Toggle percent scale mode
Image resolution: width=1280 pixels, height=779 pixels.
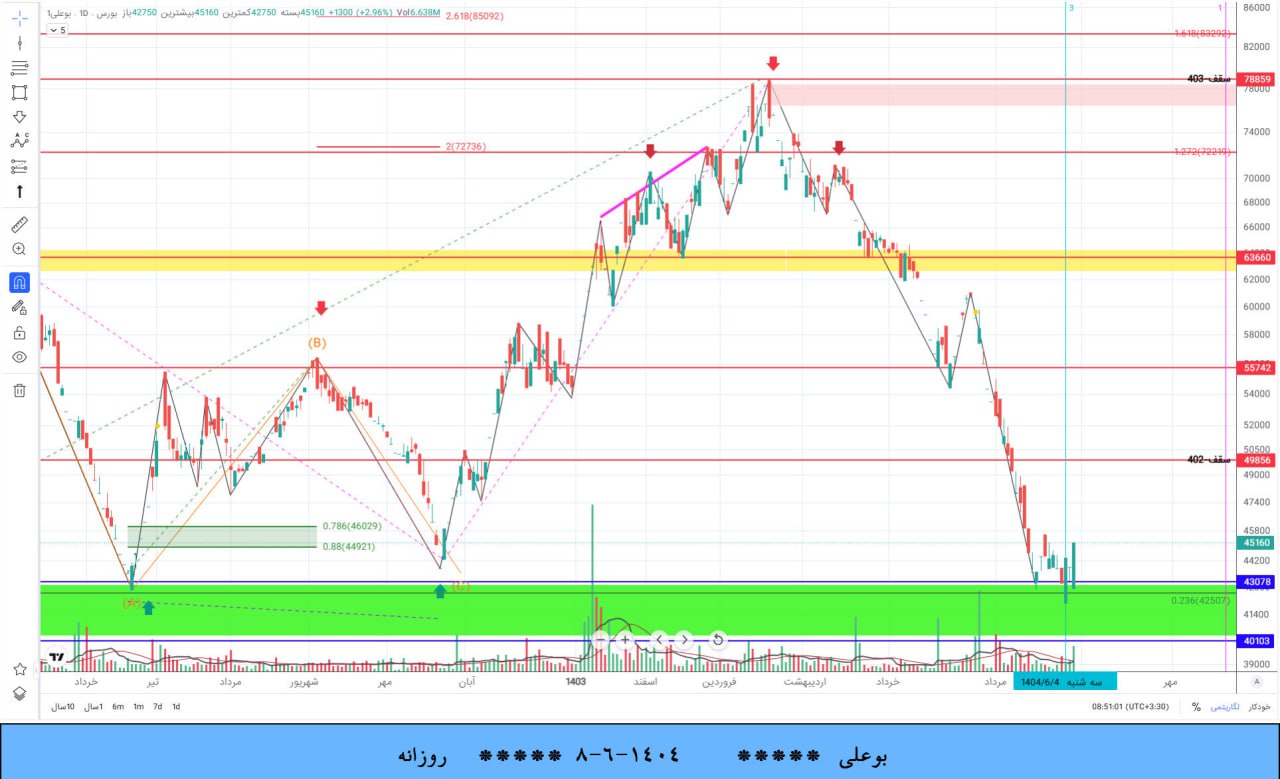point(1196,707)
